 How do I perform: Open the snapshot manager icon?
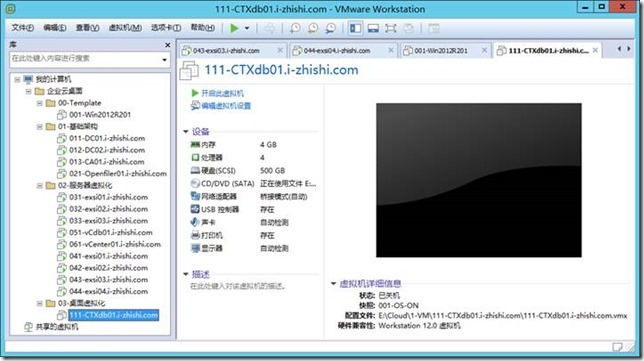pyautogui.click(x=331, y=28)
